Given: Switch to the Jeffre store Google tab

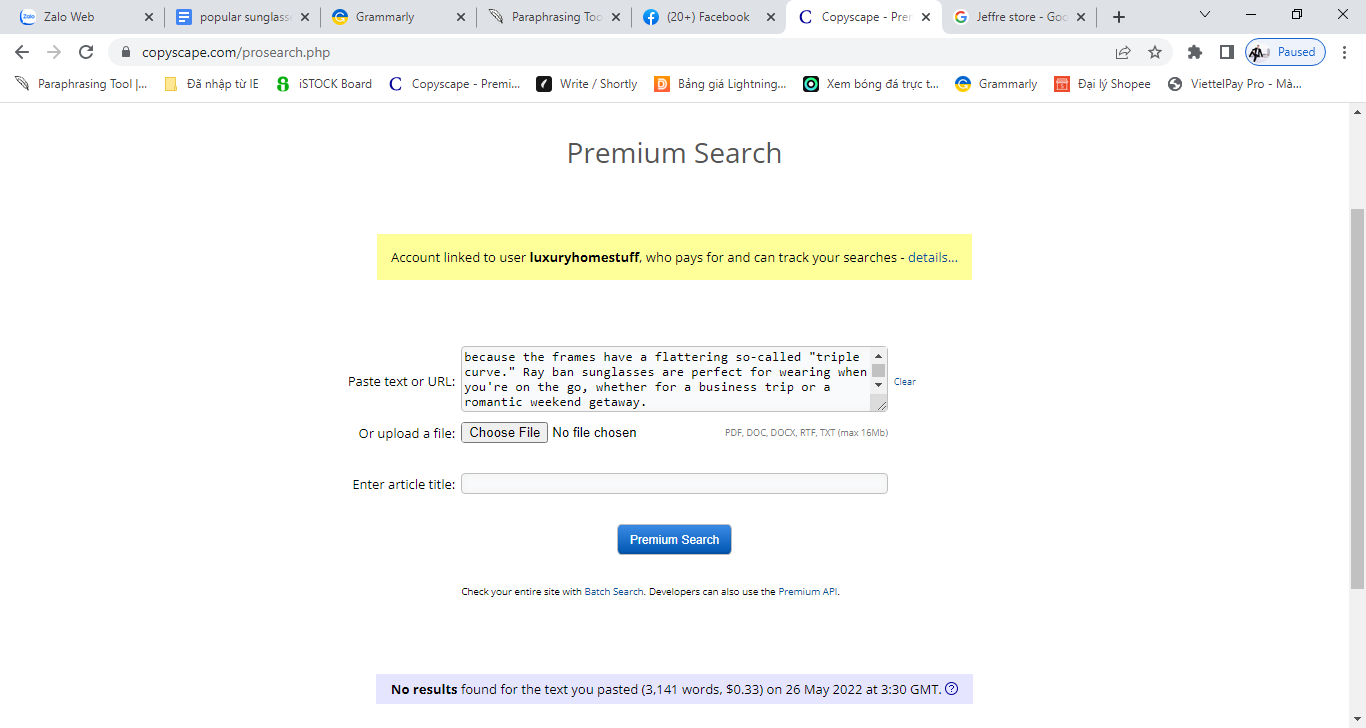Looking at the screenshot, I should pos(1020,17).
